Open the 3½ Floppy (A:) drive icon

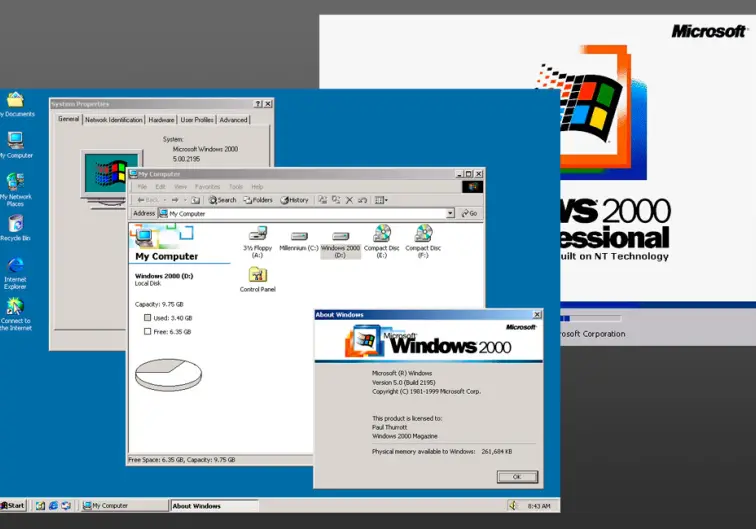point(257,236)
